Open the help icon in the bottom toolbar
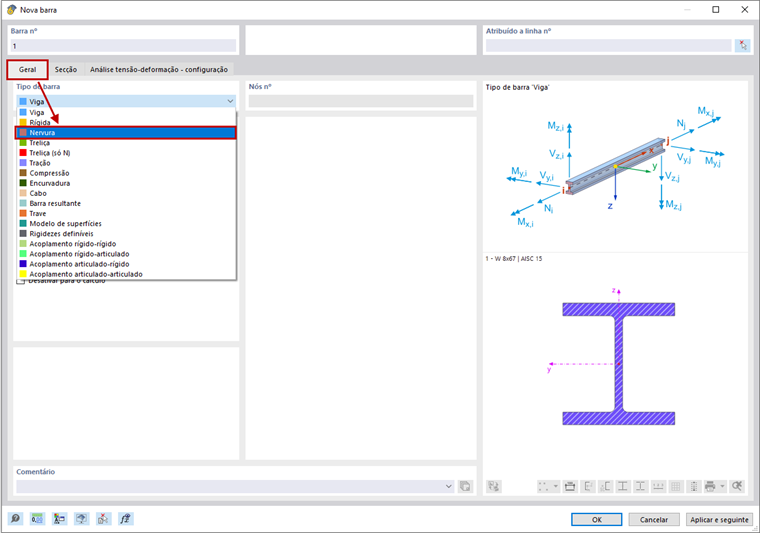Image resolution: width=760 pixels, height=533 pixels. (x=16, y=518)
